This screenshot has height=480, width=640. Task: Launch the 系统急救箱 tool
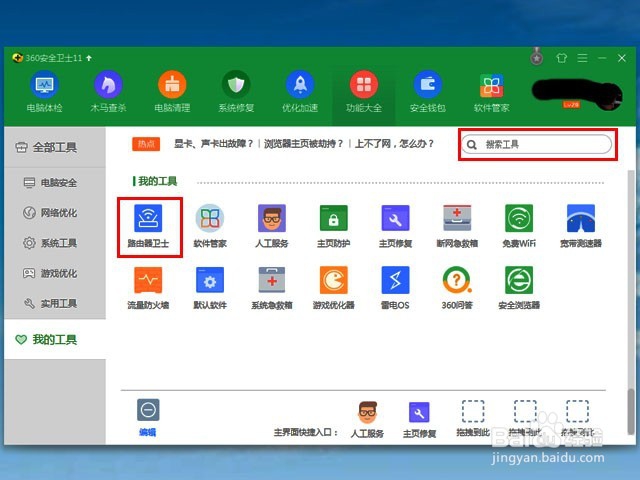[272, 288]
